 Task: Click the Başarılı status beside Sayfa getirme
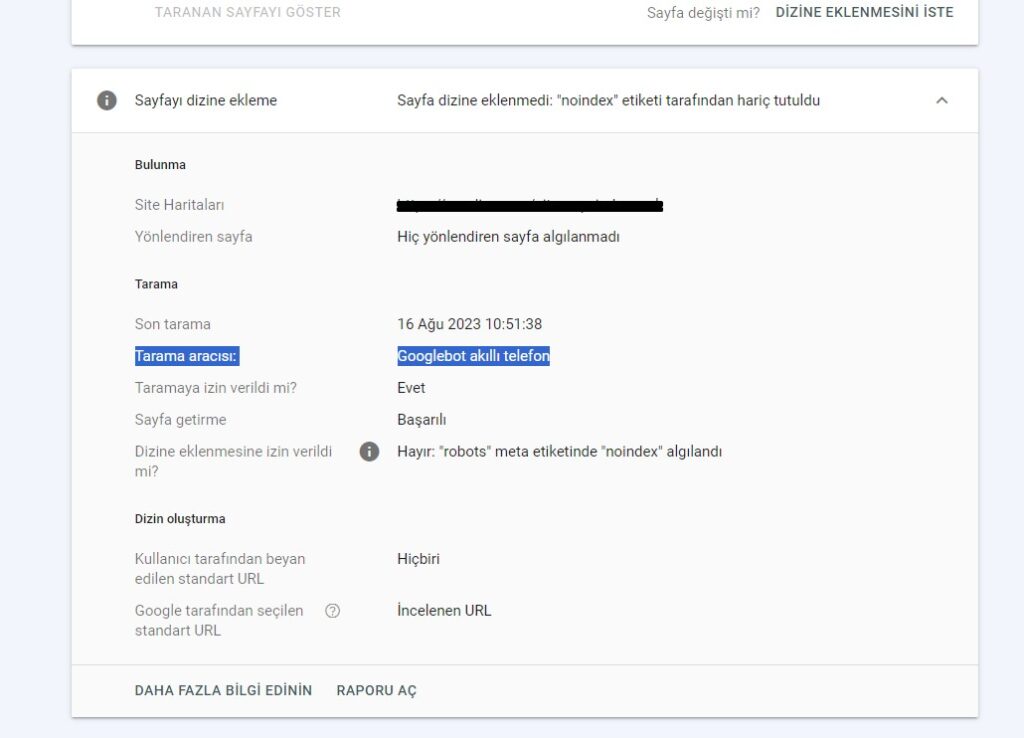click(x=422, y=419)
